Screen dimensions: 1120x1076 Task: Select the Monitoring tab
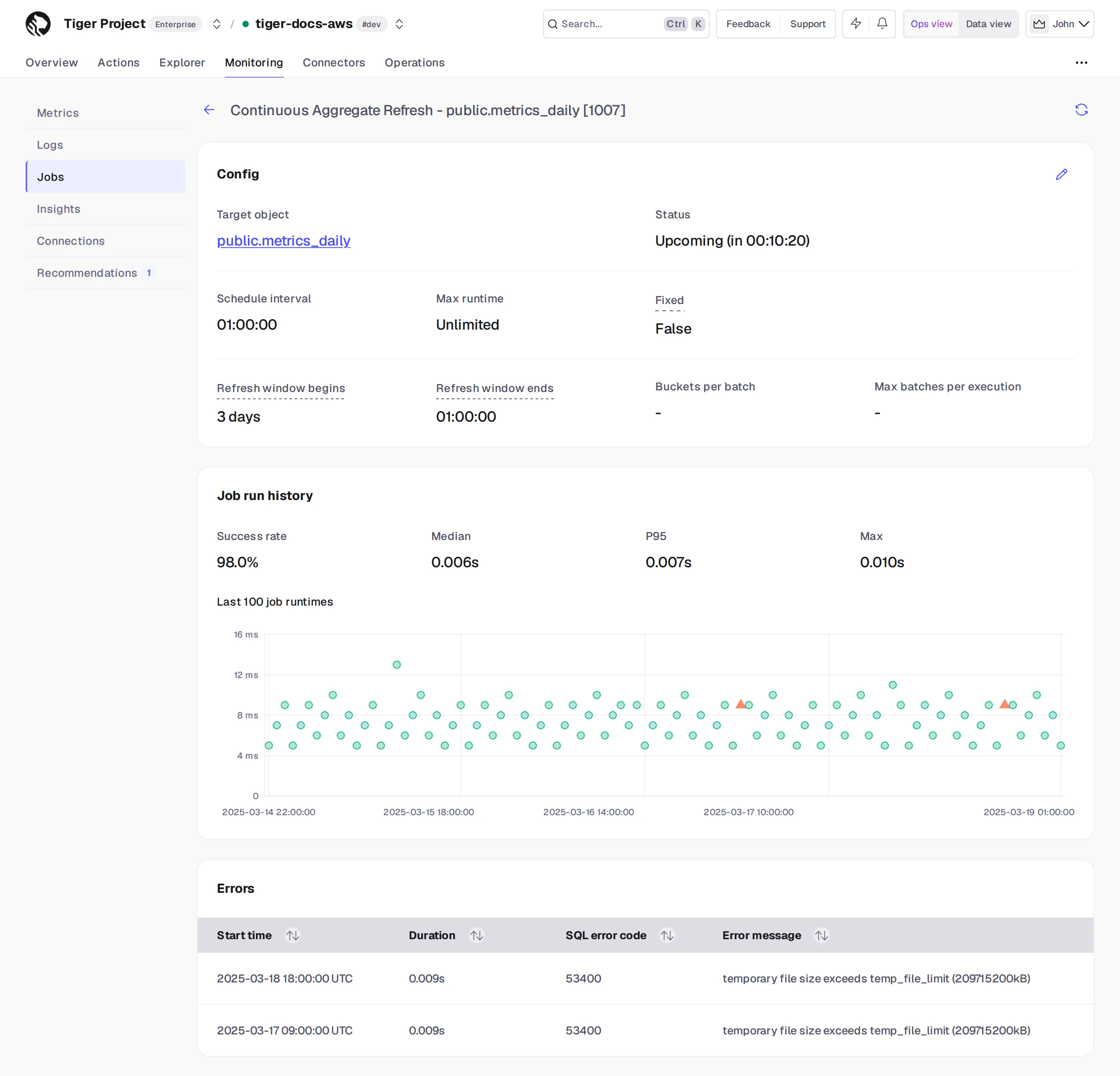[x=254, y=62]
